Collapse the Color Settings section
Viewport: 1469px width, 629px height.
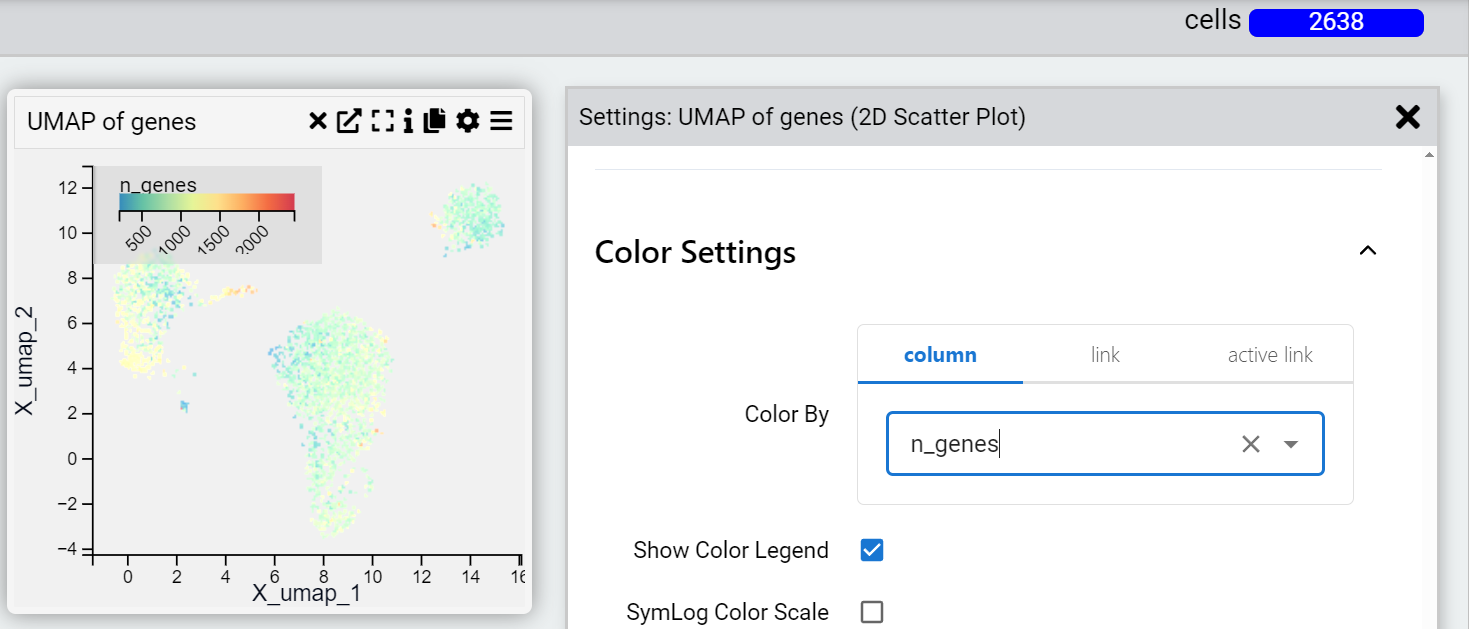[x=1367, y=251]
